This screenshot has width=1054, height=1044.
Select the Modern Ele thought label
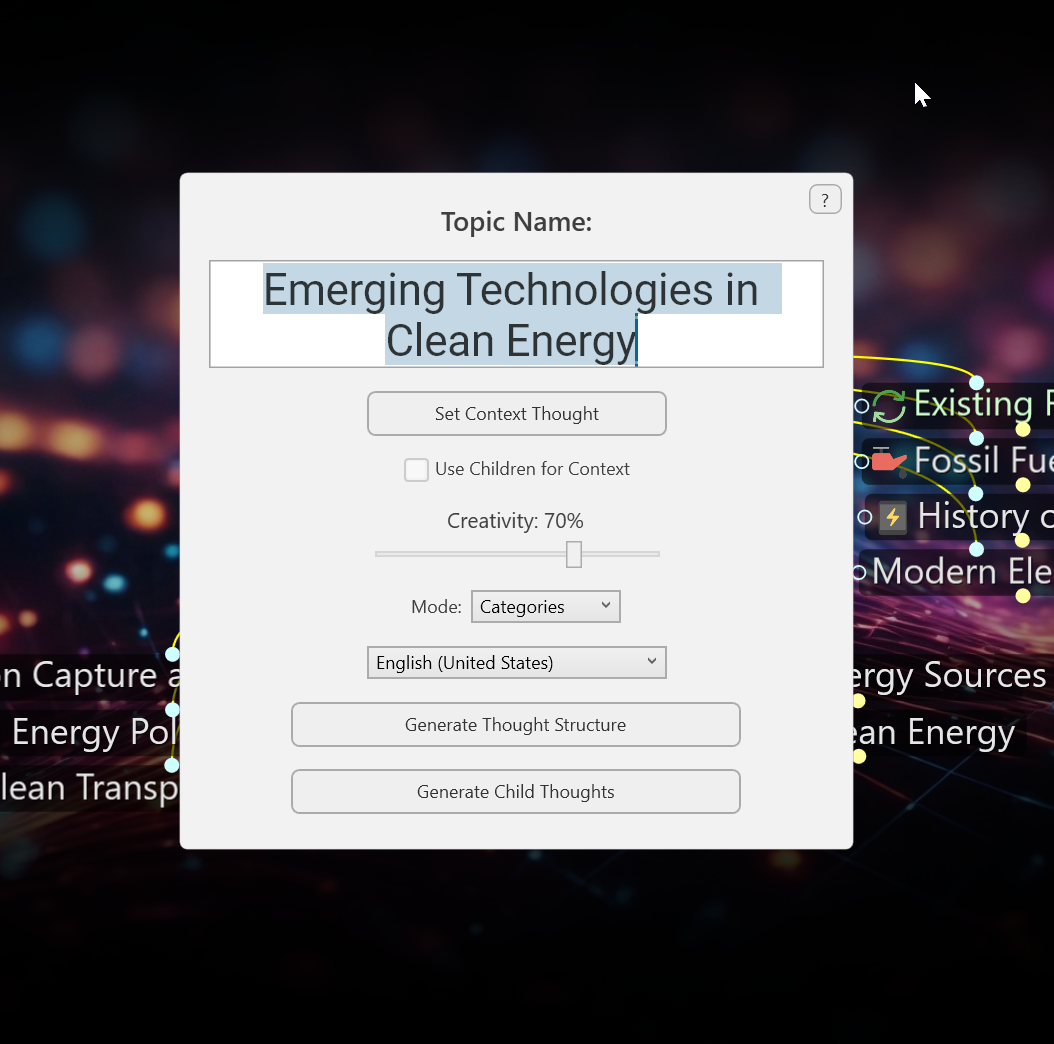point(960,572)
